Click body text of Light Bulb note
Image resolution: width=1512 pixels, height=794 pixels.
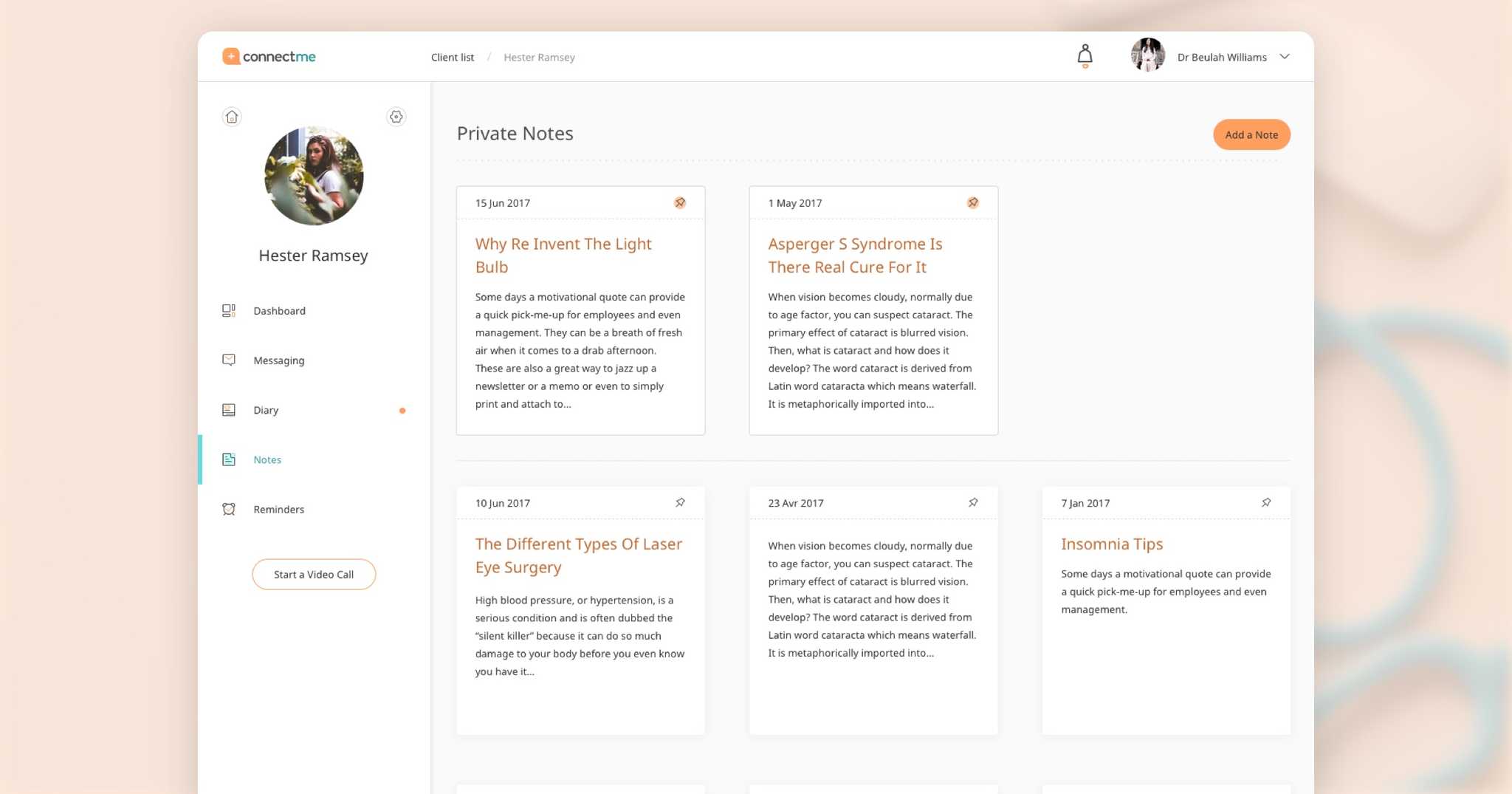(x=580, y=350)
